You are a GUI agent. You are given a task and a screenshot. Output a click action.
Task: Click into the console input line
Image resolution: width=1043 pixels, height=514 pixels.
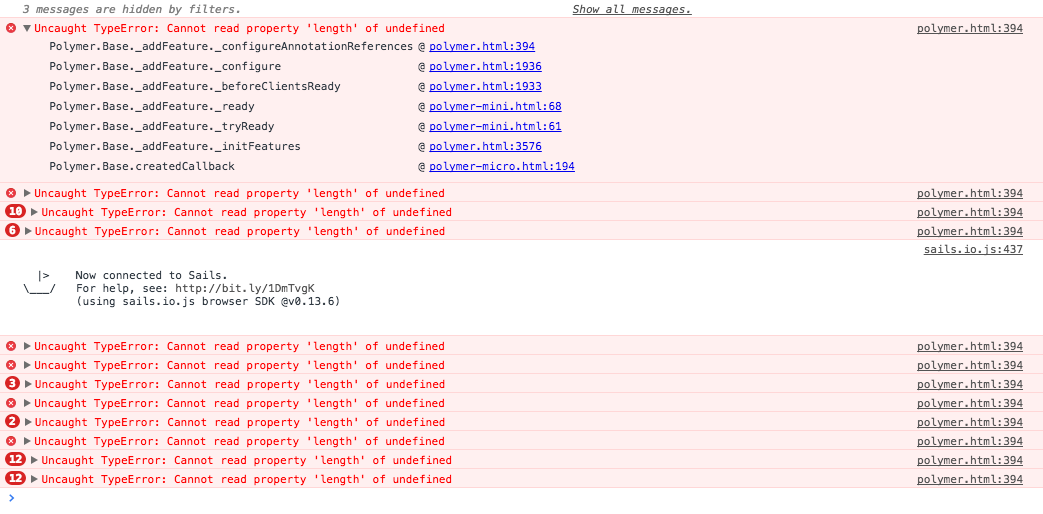point(500,497)
